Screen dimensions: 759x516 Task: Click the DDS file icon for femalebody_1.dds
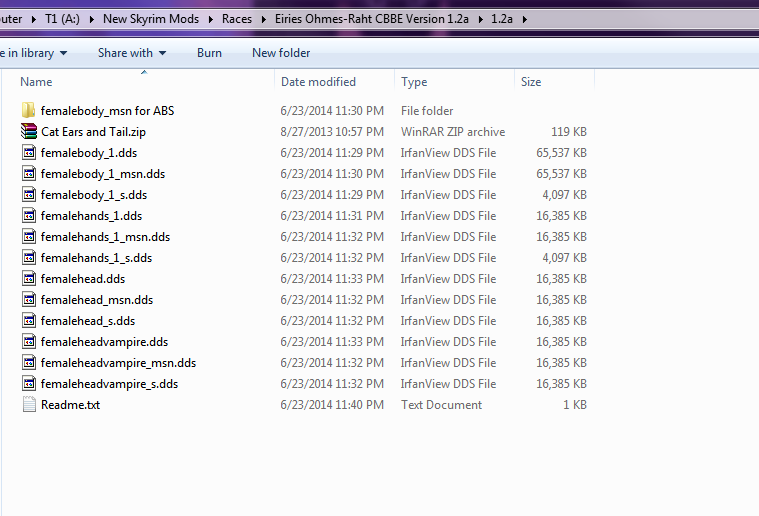click(x=29, y=152)
